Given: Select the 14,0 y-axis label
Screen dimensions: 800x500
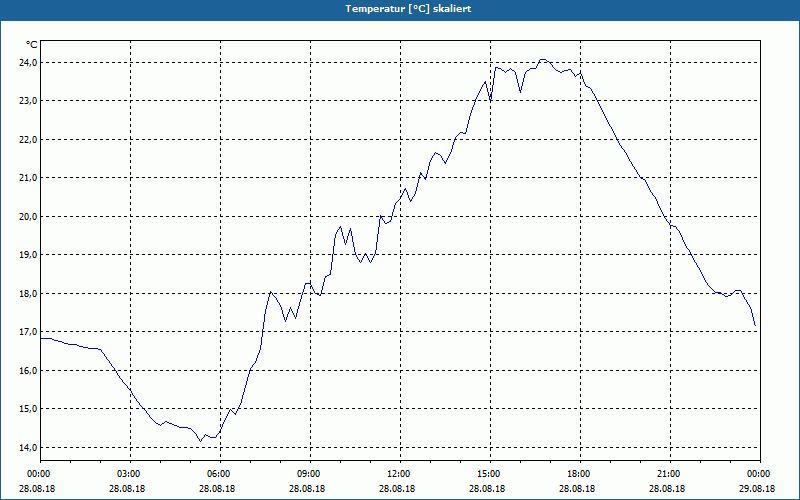Looking at the screenshot, I should 29,448.
